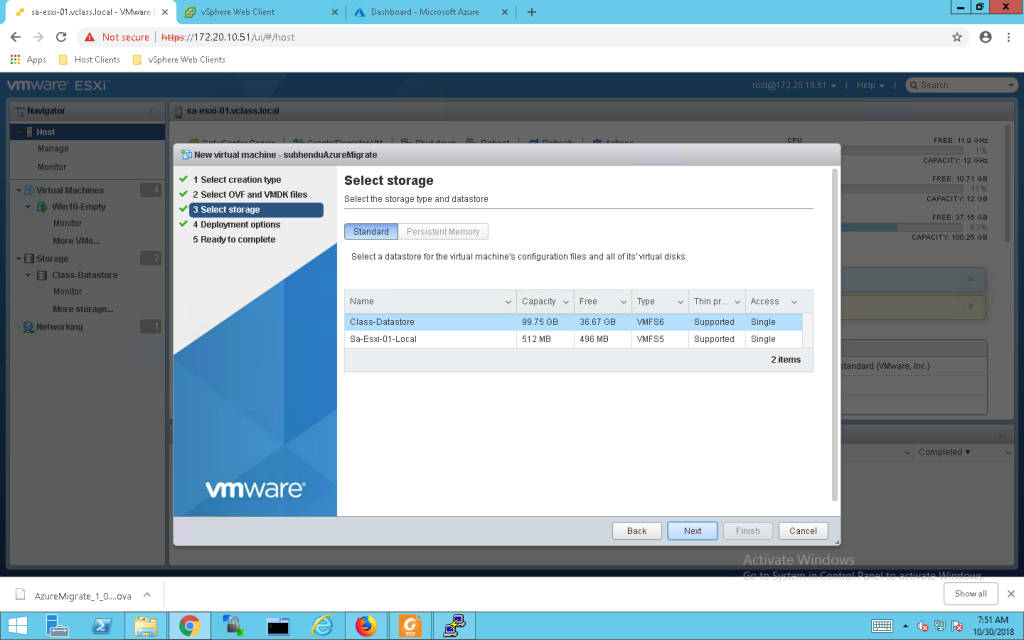Open File Explorer from the taskbar
Viewport: 1024px width, 640px height.
click(x=145, y=626)
